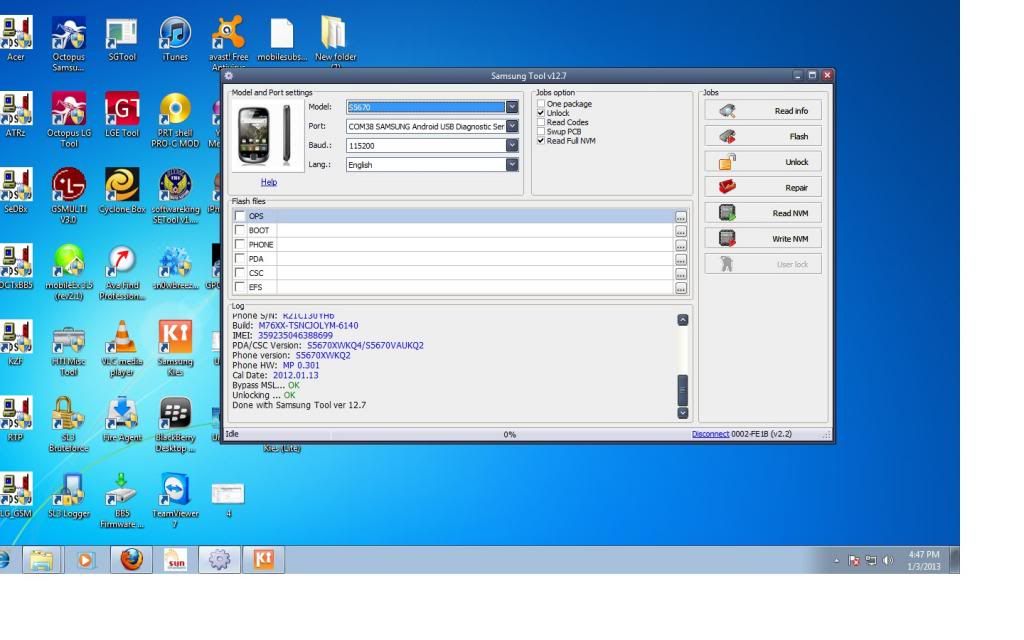This screenshot has width=1024, height=640.
Task: Browse for OPS file with ellipsis button
Action: [x=680, y=217]
